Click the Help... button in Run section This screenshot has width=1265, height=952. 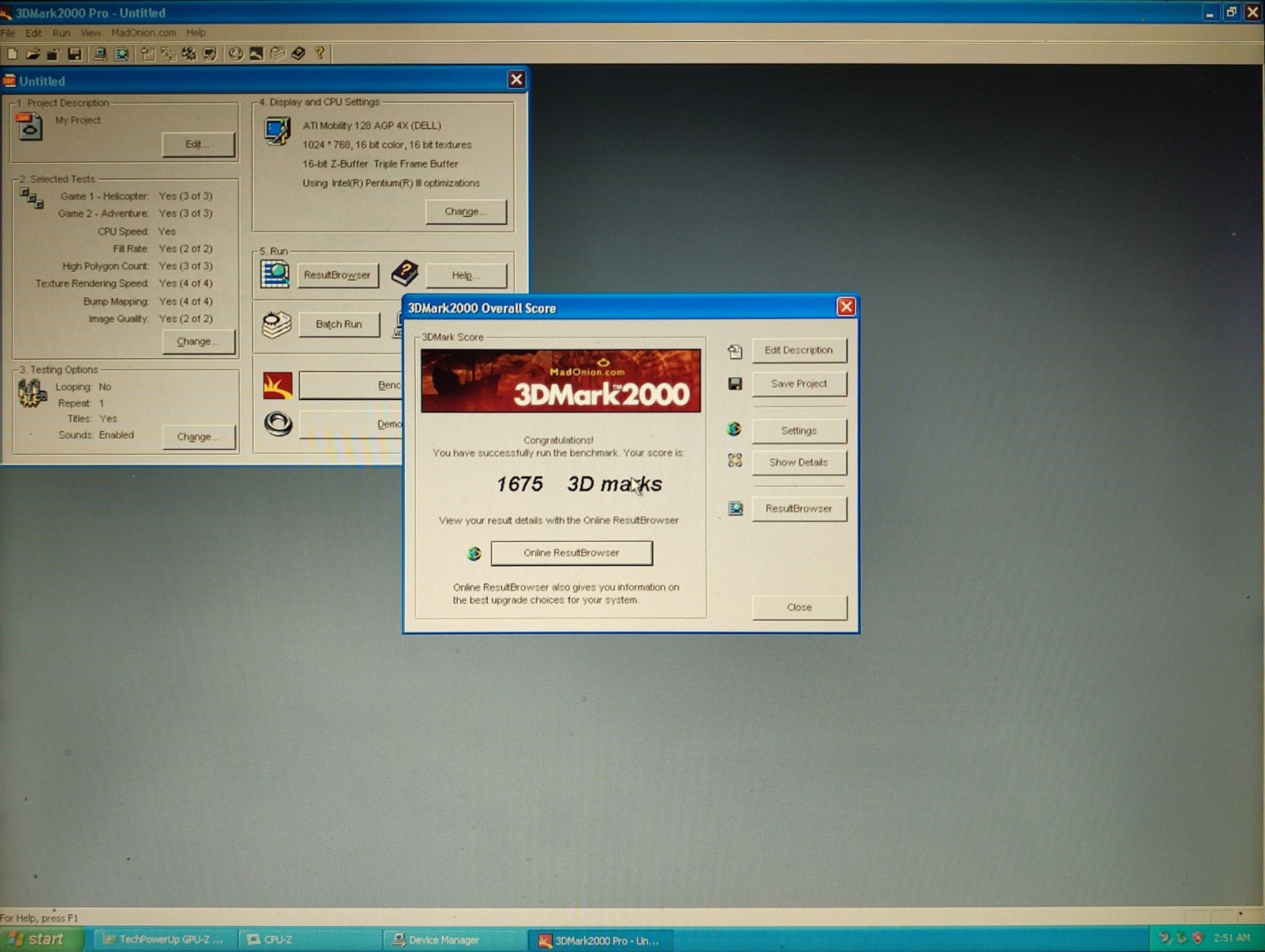(466, 275)
